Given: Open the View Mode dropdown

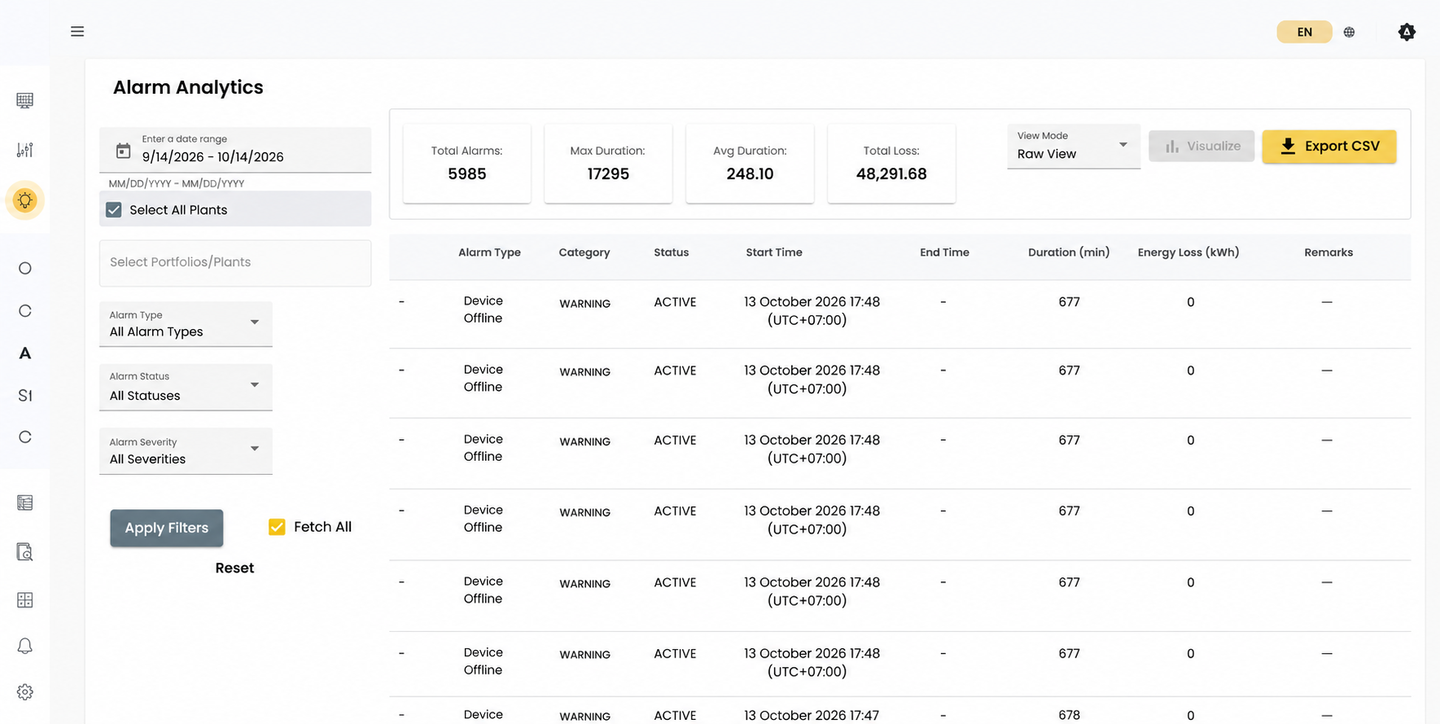Looking at the screenshot, I should 1074,146.
